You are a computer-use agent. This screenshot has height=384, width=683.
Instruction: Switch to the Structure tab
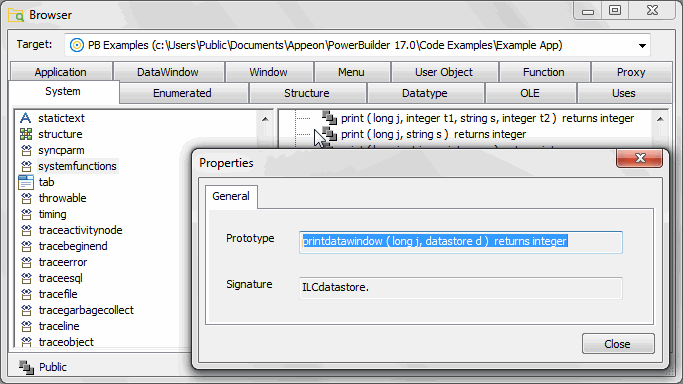[x=307, y=93]
